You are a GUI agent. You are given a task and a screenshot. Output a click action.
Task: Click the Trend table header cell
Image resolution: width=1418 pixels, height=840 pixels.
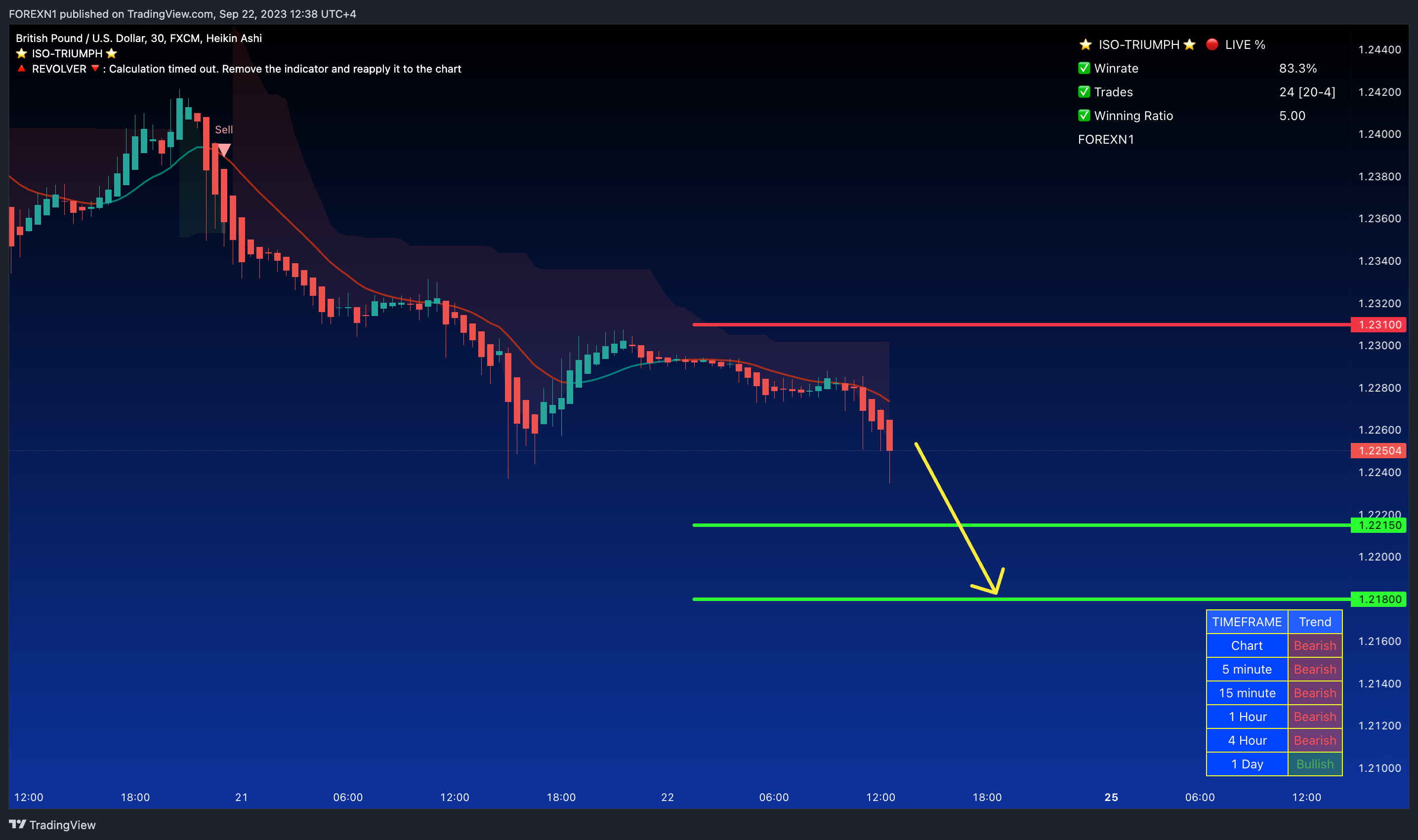tap(1315, 622)
